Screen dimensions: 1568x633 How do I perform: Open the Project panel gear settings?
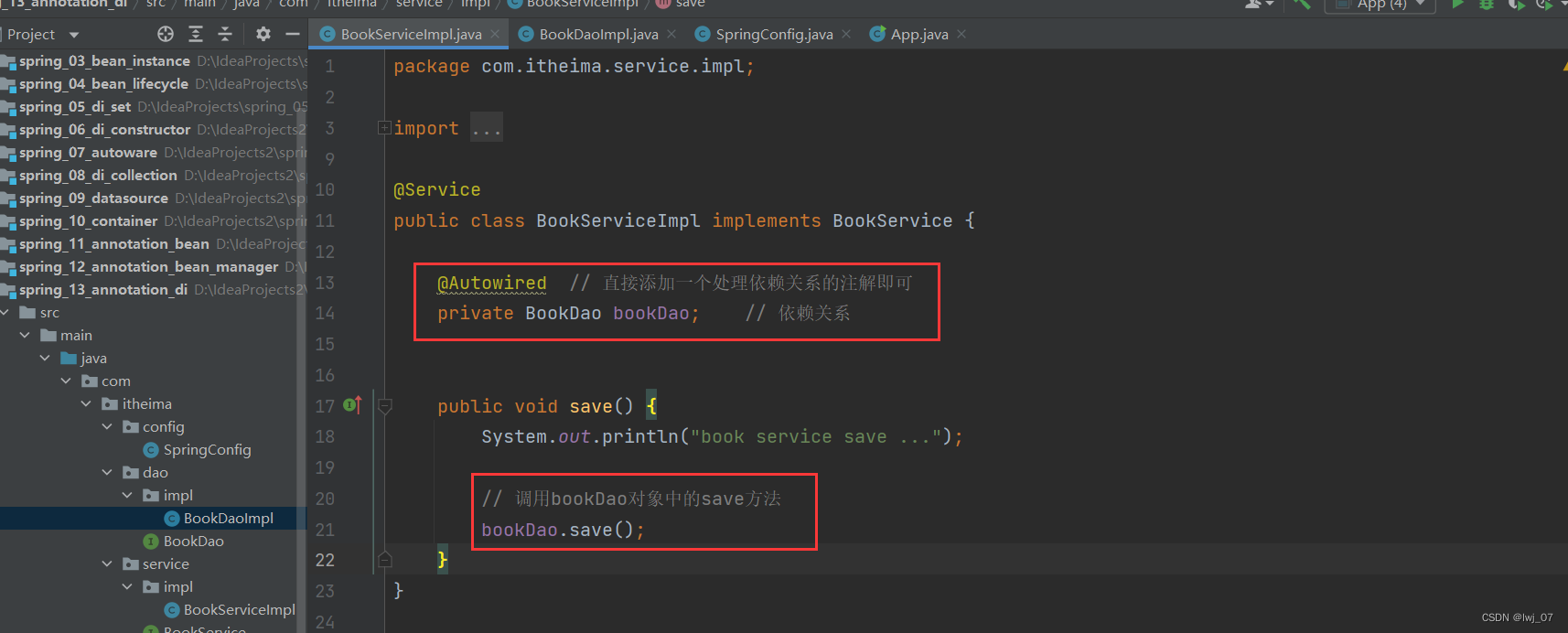click(263, 34)
